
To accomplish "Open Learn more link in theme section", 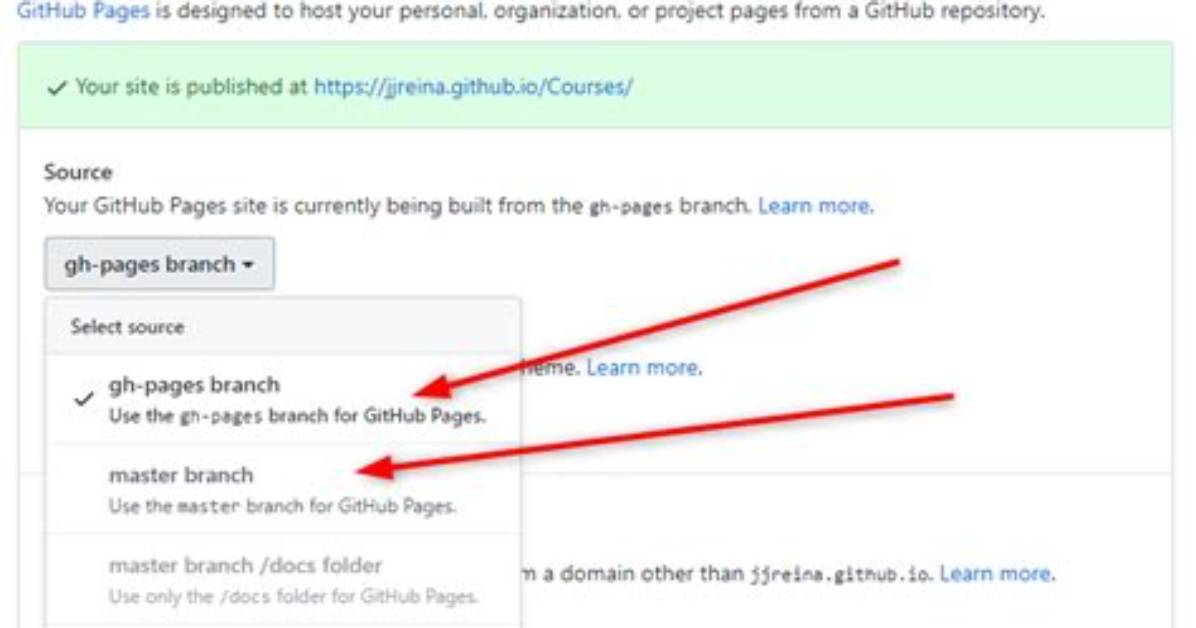I will 644,368.
